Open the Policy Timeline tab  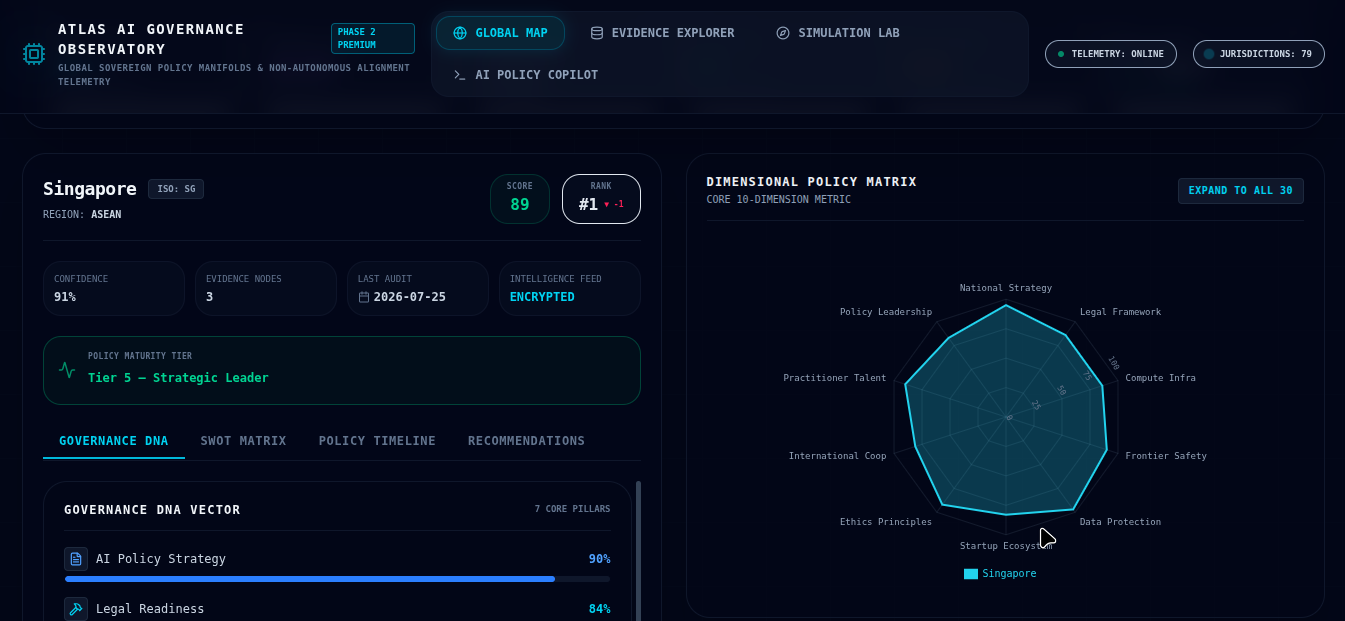tap(377, 441)
